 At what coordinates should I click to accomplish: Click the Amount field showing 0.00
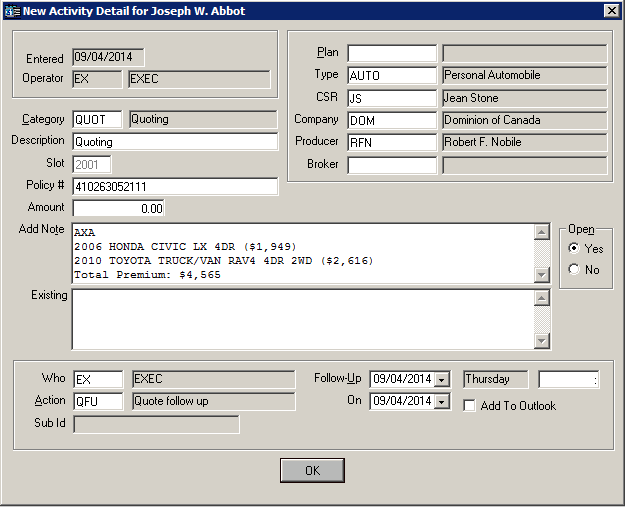click(119, 208)
